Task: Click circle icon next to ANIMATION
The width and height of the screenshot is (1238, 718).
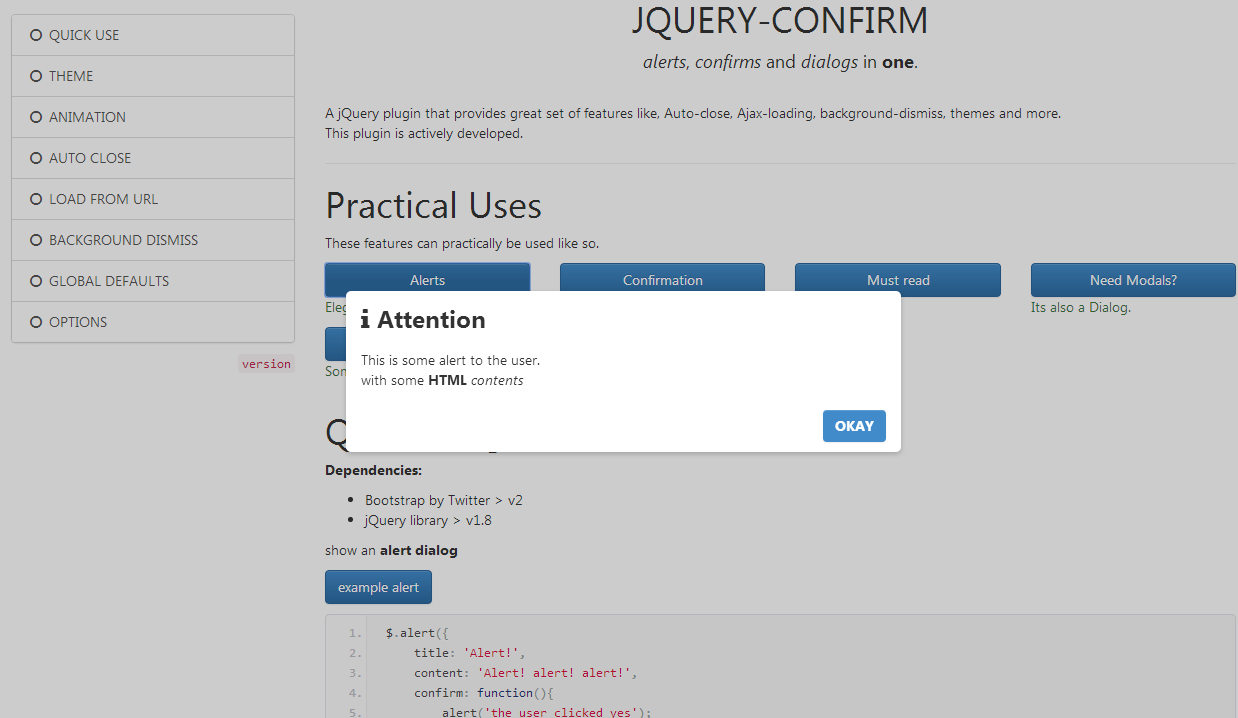Action: (36, 117)
